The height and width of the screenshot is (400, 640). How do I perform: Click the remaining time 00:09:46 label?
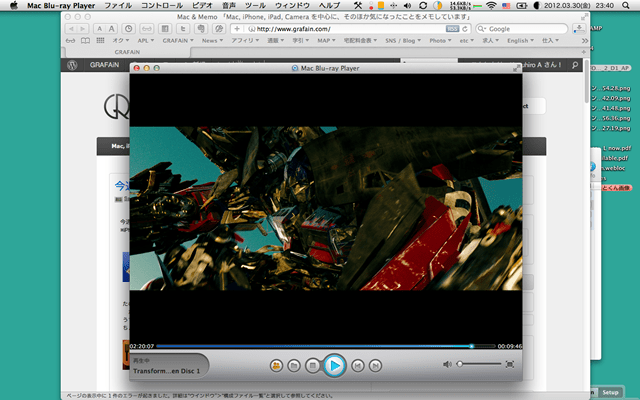(x=509, y=346)
